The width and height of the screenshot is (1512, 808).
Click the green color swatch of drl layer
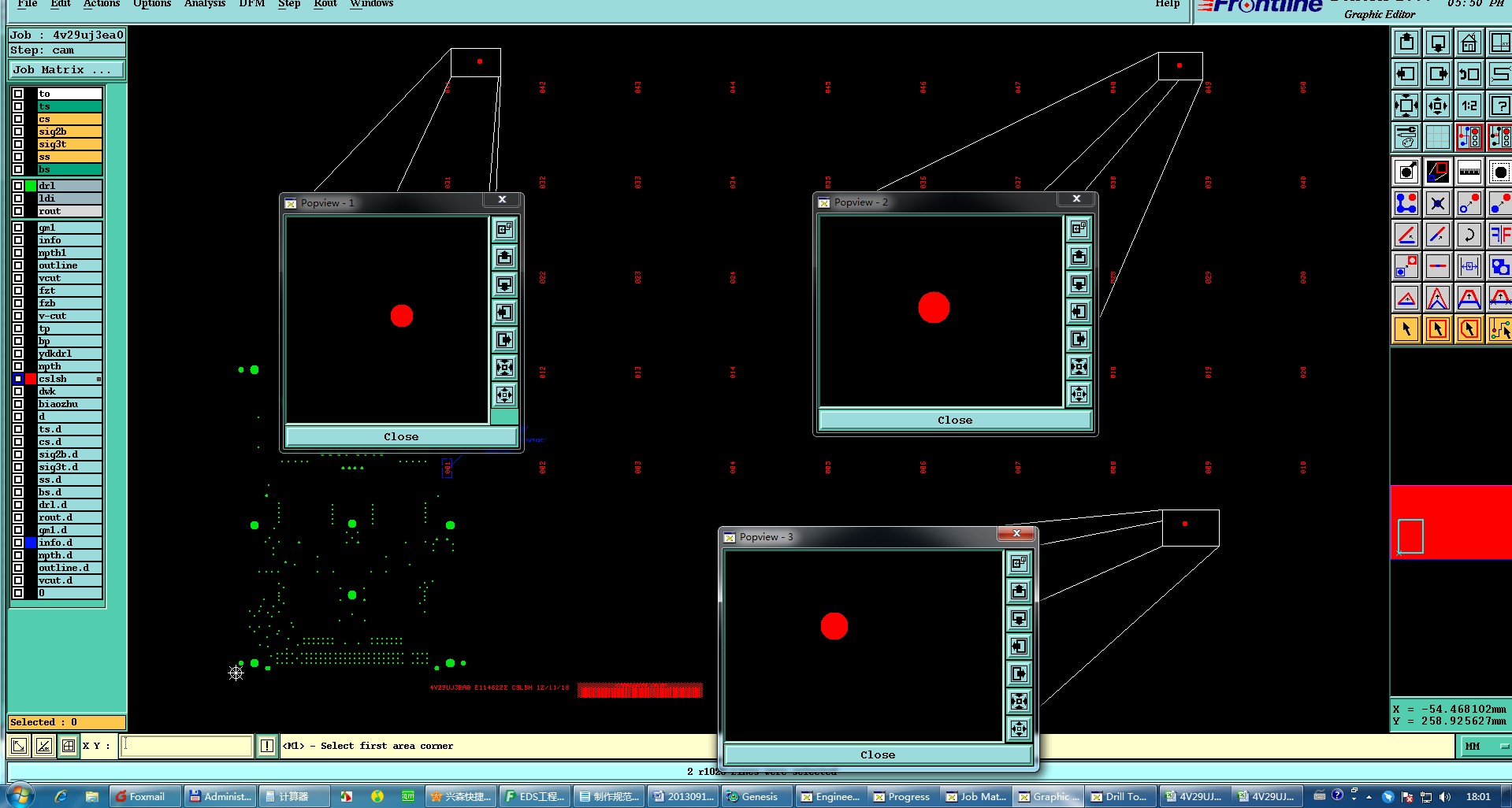tap(31, 186)
